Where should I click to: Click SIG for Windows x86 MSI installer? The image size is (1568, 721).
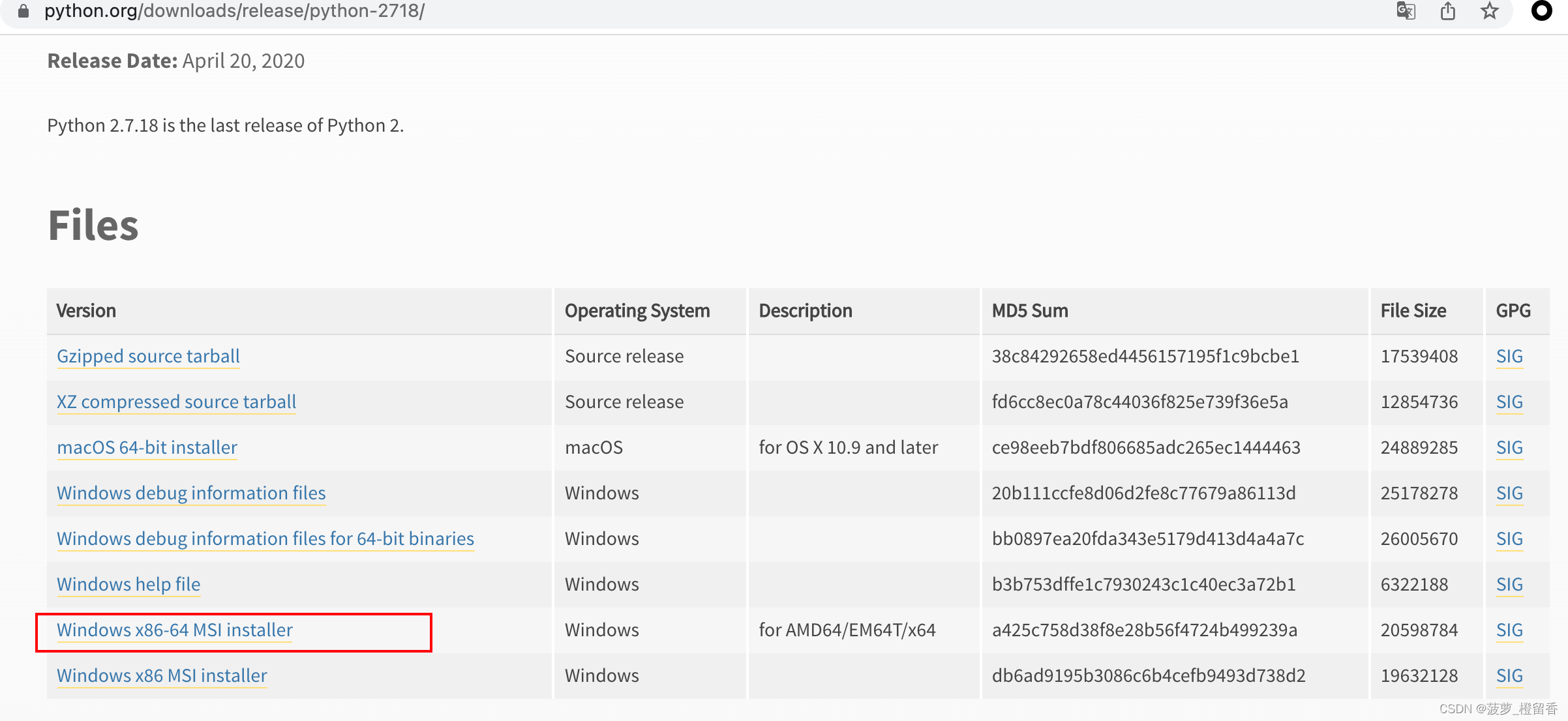1509,676
